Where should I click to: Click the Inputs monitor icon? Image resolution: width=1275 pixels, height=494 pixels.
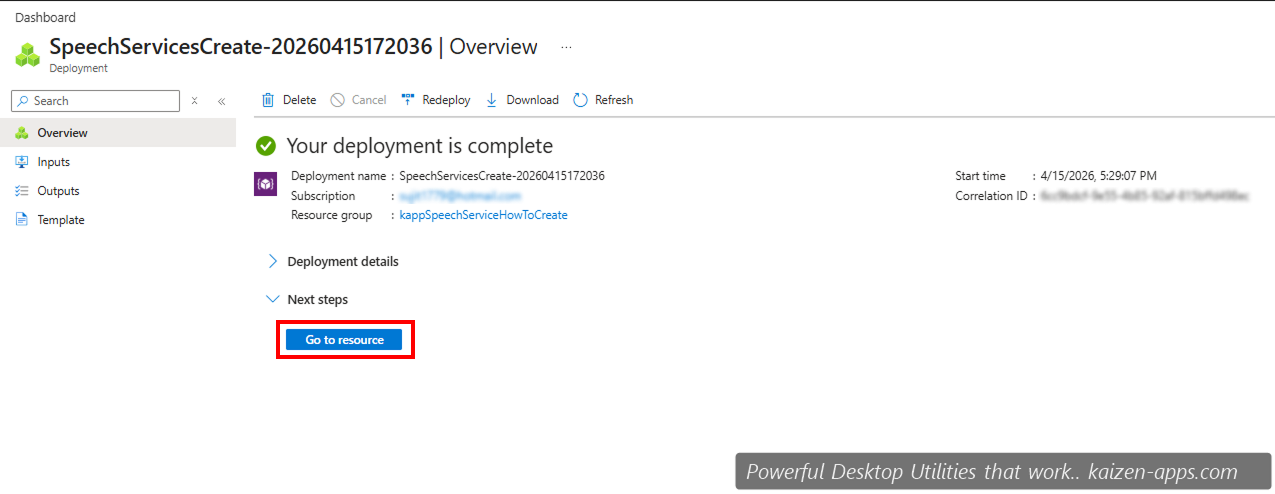[x=21, y=162]
